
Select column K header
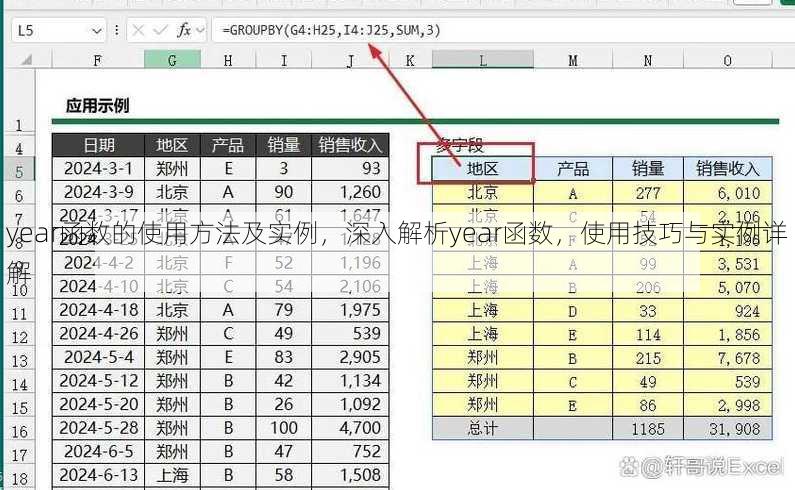(410, 60)
